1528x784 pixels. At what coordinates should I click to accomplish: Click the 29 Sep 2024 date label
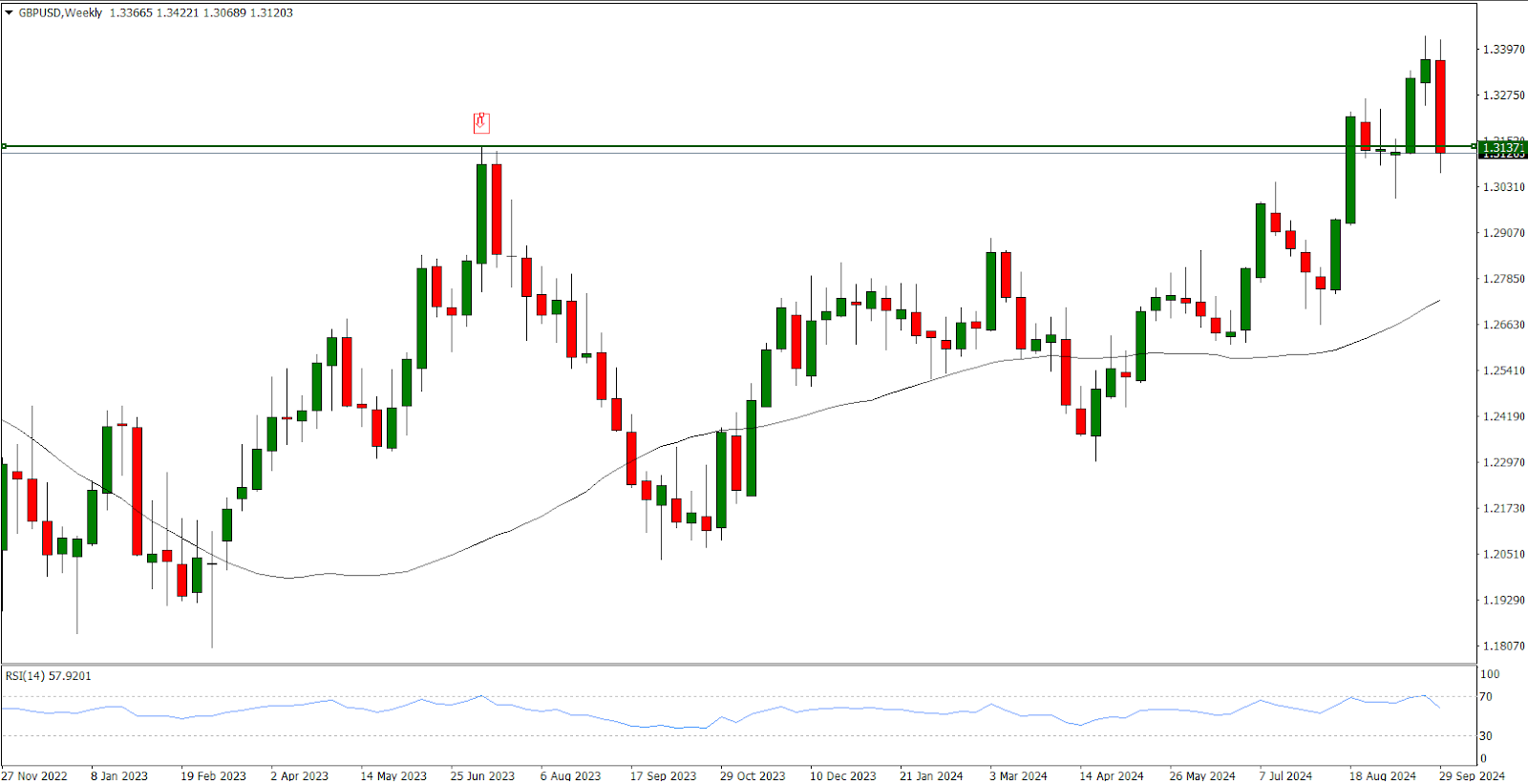pyautogui.click(x=1472, y=775)
